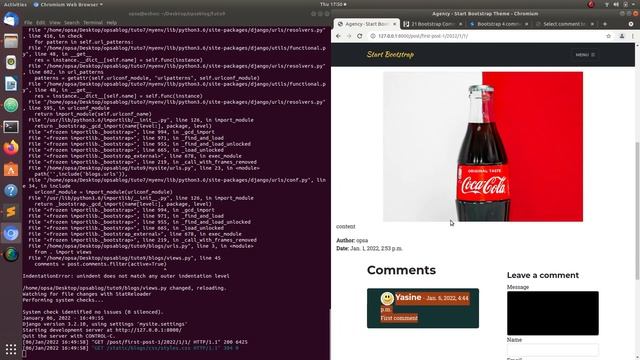The image size is (640, 360).
Task: Close the Agency - Start Bootstrap tab
Action: click(x=394, y=24)
